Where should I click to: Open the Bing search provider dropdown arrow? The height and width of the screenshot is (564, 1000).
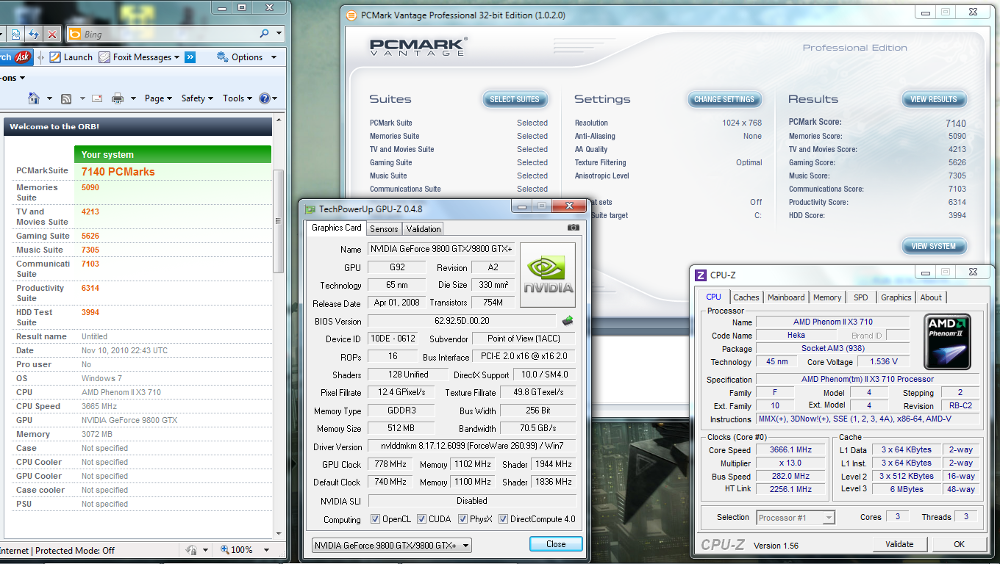pos(279,33)
